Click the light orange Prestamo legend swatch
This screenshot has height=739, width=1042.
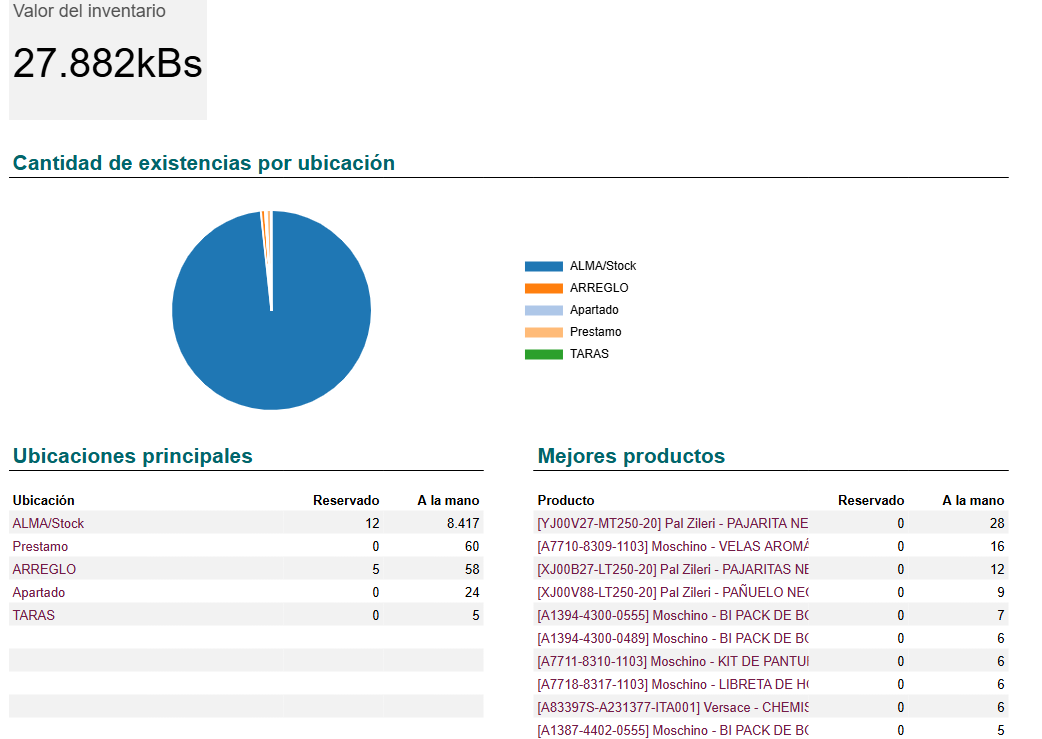click(x=544, y=332)
